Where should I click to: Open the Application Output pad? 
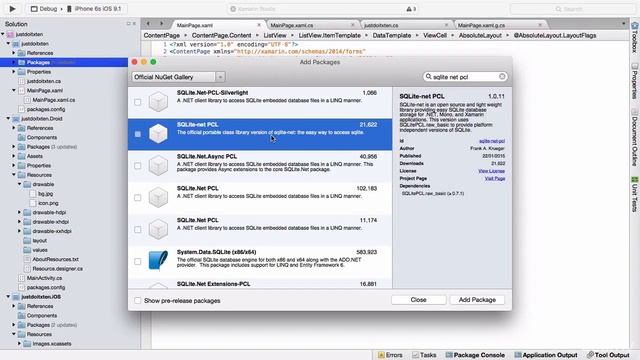point(546,355)
